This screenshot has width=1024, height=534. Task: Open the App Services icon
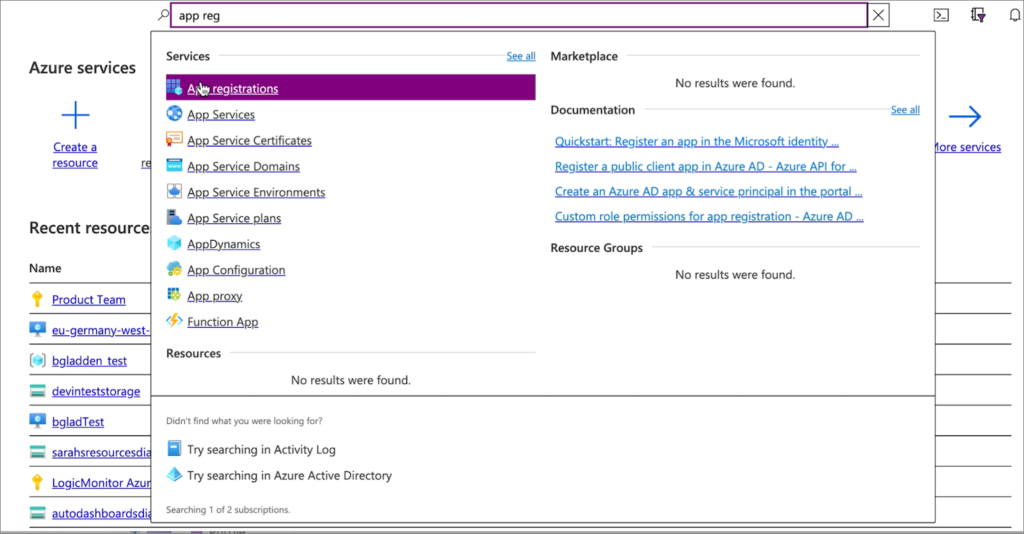[x=174, y=114]
